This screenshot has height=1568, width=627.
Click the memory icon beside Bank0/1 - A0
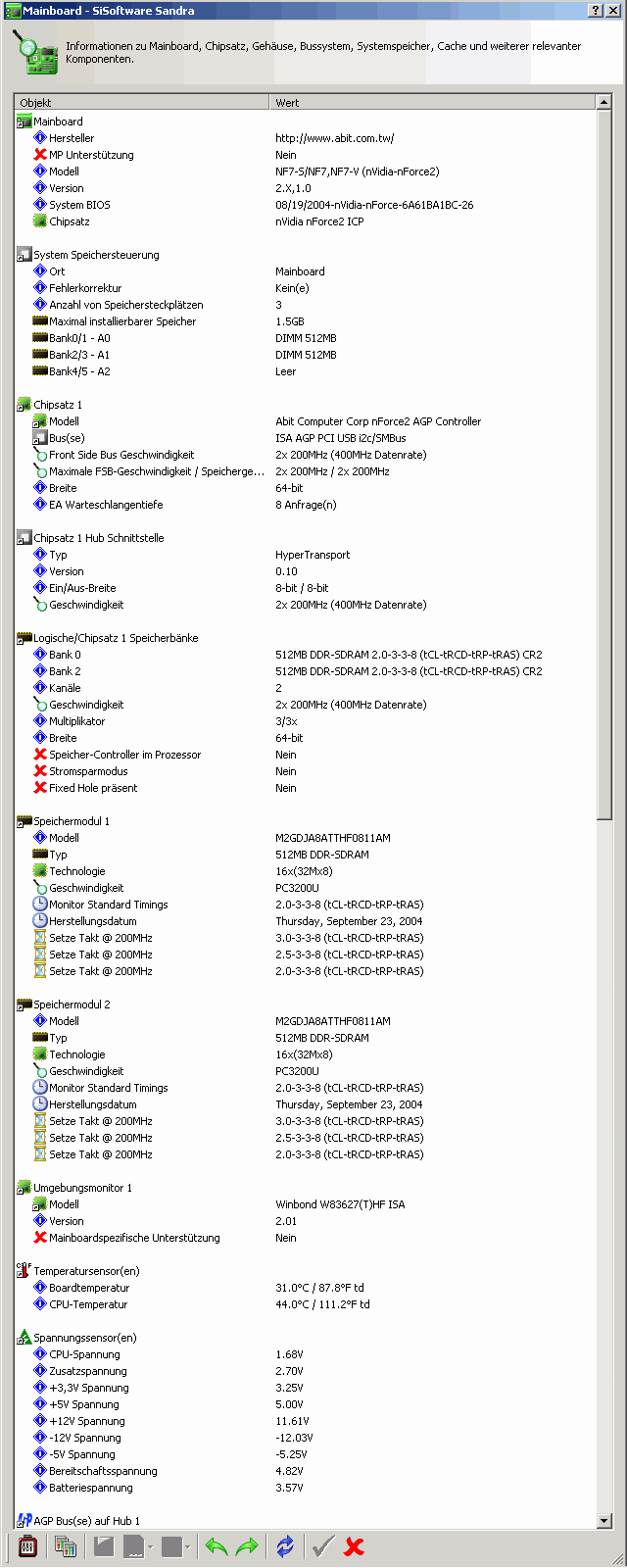[40, 338]
